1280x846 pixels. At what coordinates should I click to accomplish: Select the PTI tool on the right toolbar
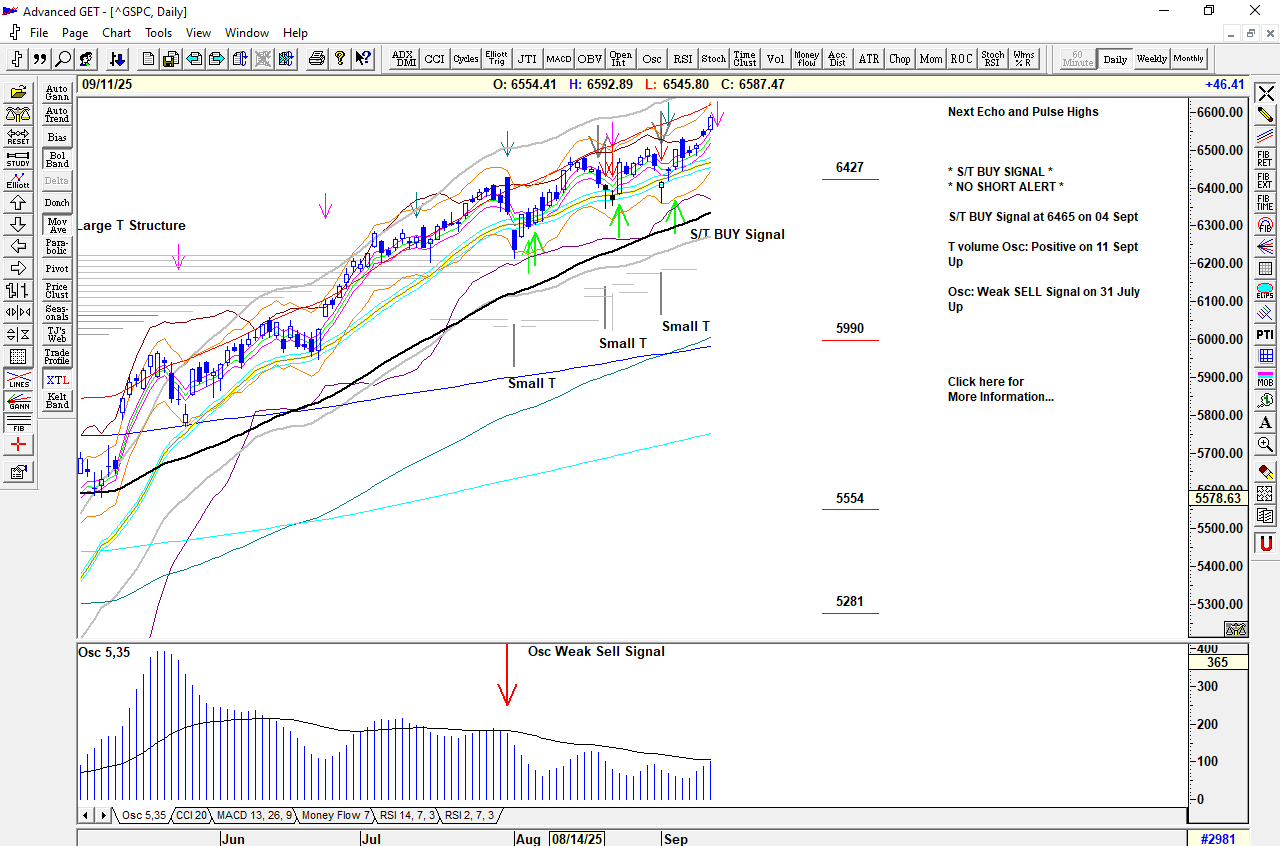[x=1265, y=334]
